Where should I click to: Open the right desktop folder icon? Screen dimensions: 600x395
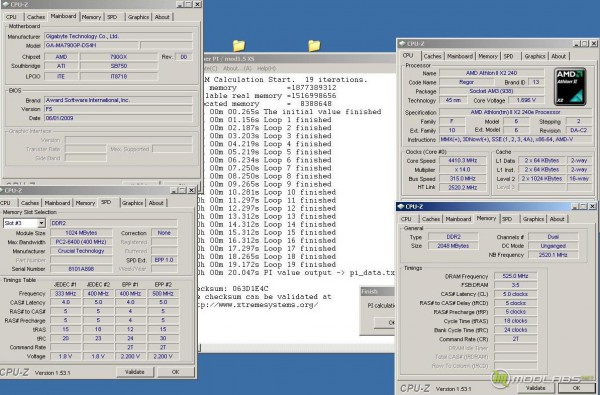click(x=314, y=45)
